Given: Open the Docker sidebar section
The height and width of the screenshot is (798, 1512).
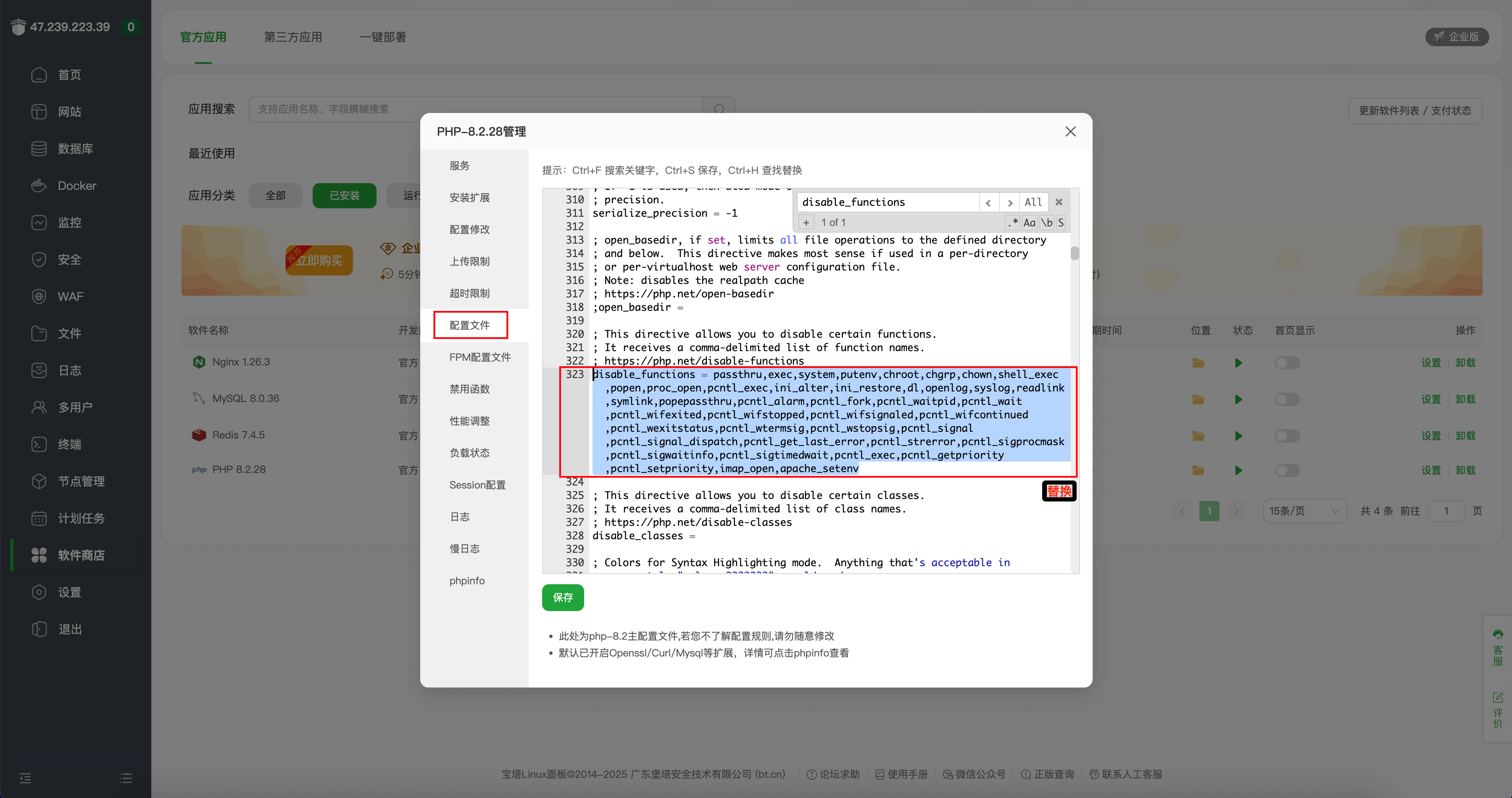Looking at the screenshot, I should coord(76,185).
